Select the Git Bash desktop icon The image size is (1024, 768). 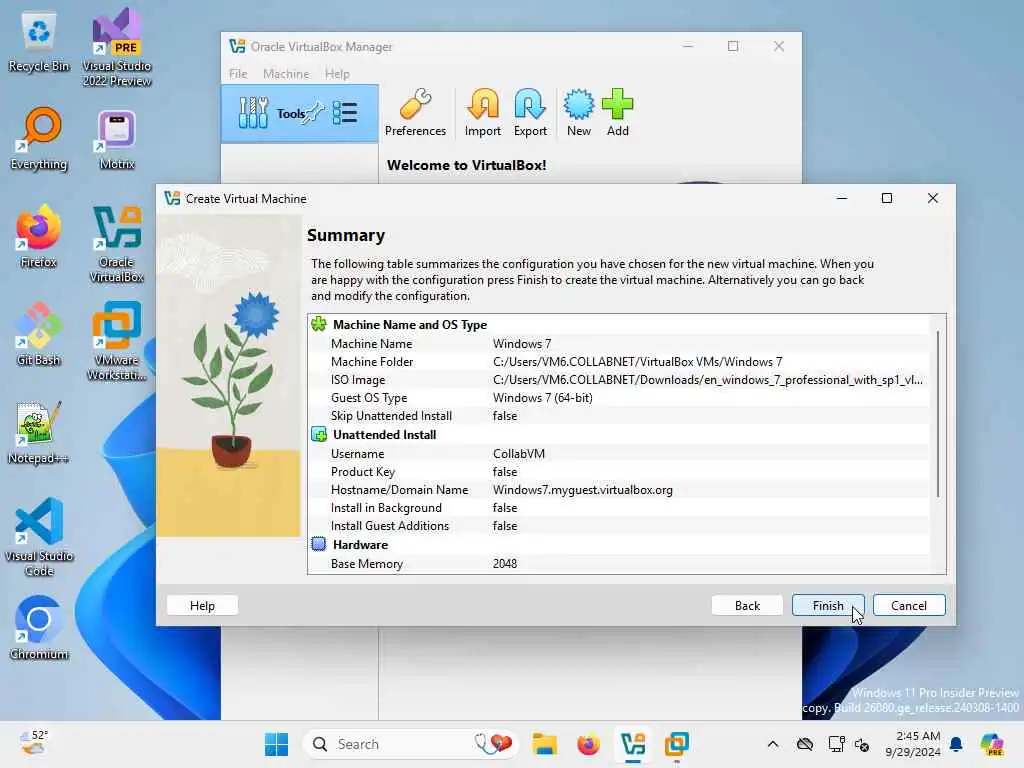pyautogui.click(x=39, y=334)
